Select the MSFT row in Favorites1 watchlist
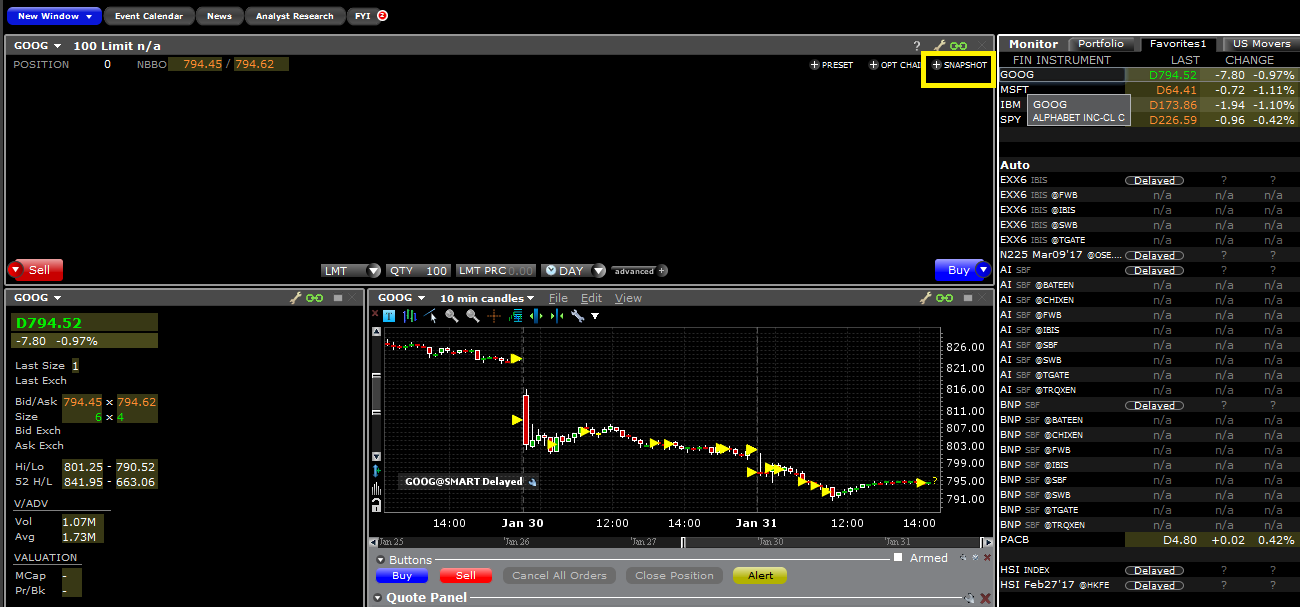This screenshot has width=1300, height=607. tap(1149, 90)
